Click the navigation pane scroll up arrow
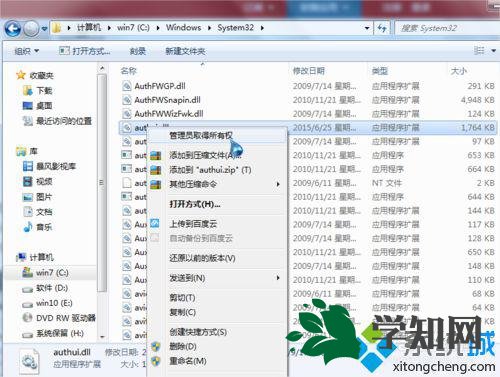The height and width of the screenshot is (377, 500). click(102, 68)
